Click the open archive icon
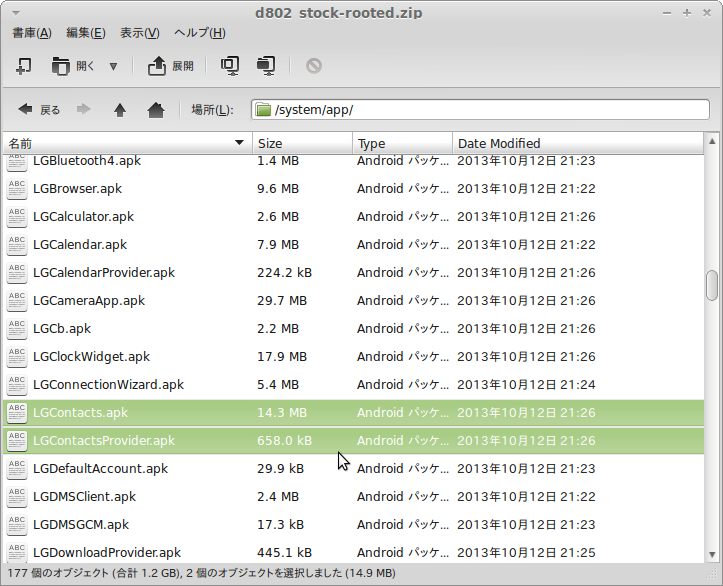Image resolution: width=723 pixels, height=586 pixels. 60,66
